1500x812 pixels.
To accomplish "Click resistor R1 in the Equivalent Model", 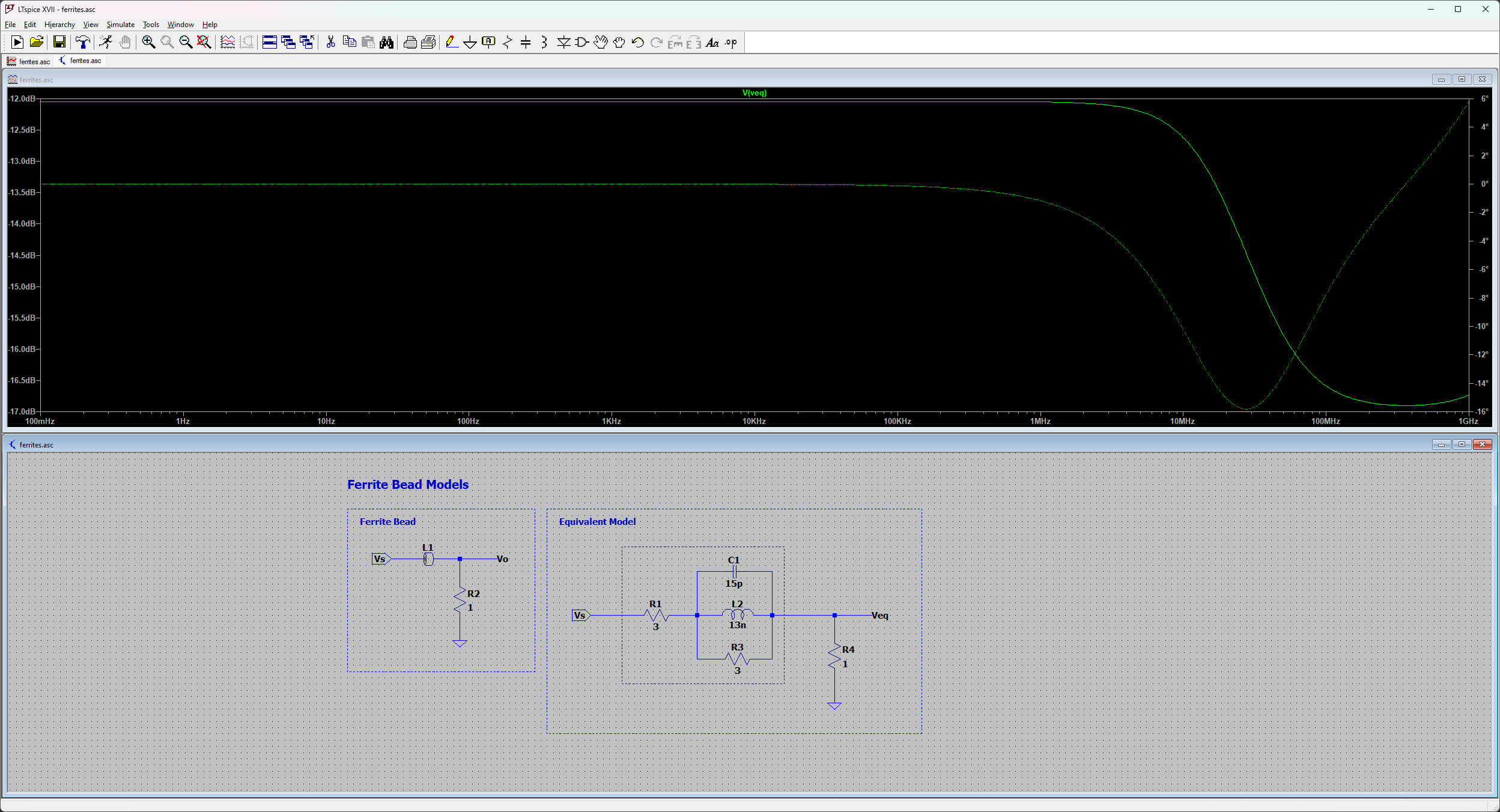I will tap(656, 615).
